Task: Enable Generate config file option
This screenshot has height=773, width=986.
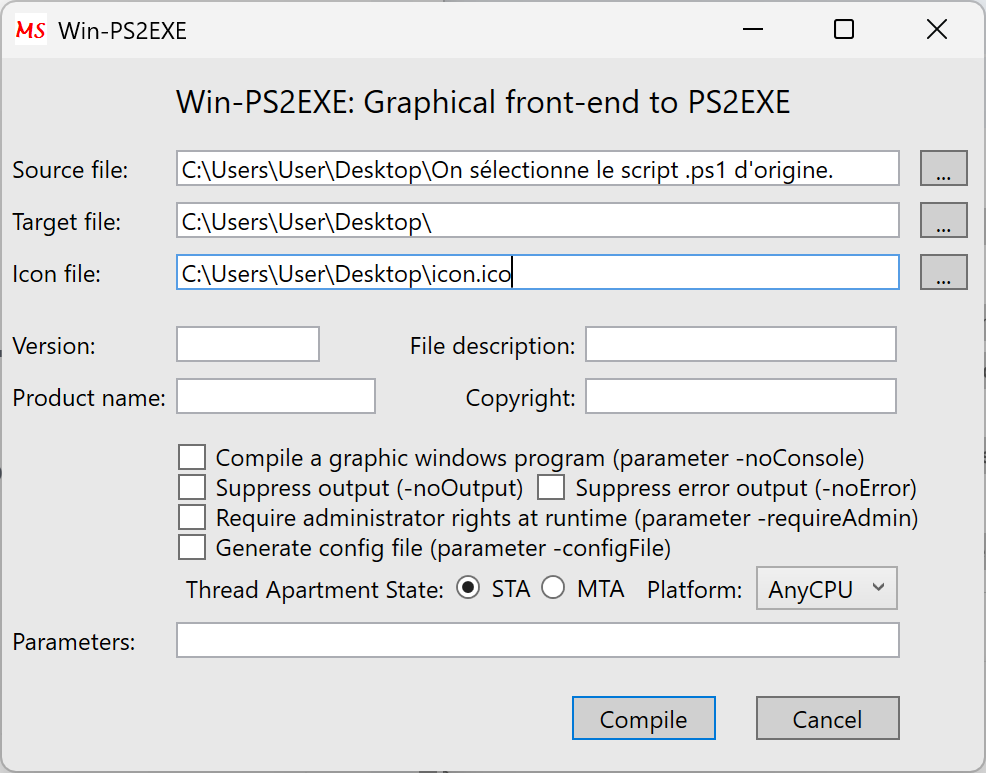Action: pos(191,547)
